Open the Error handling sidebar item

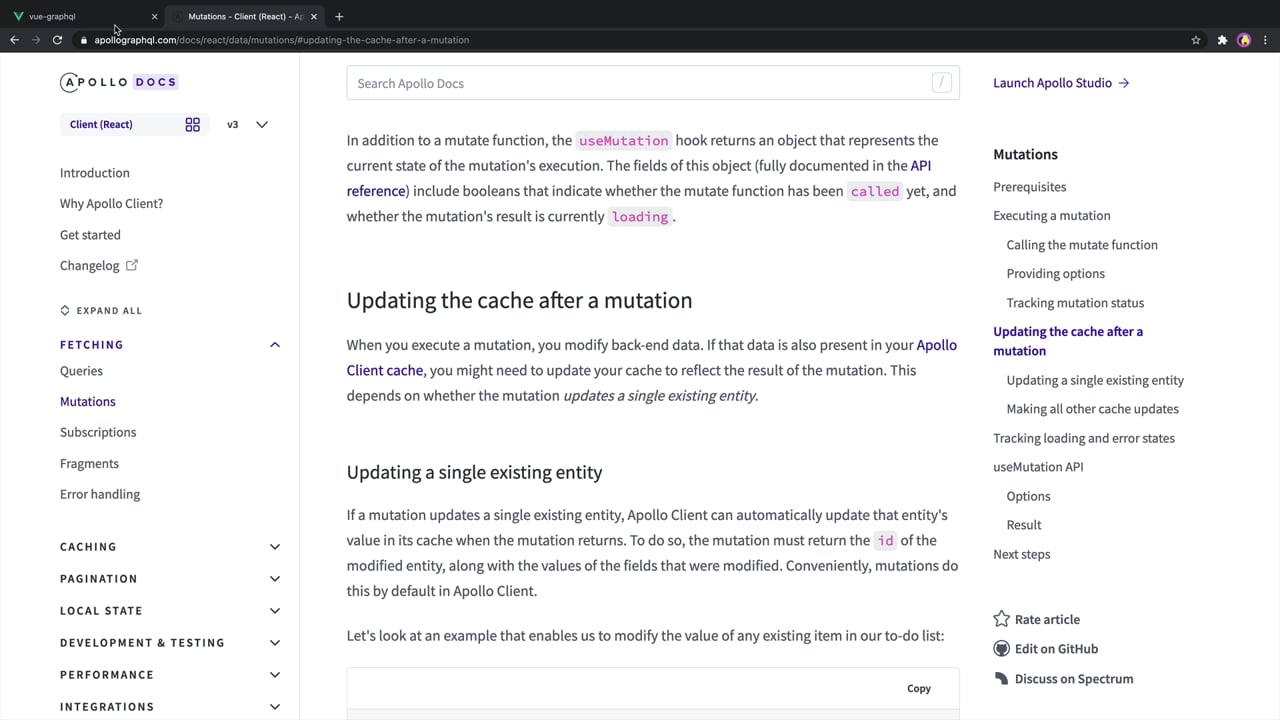coord(100,494)
